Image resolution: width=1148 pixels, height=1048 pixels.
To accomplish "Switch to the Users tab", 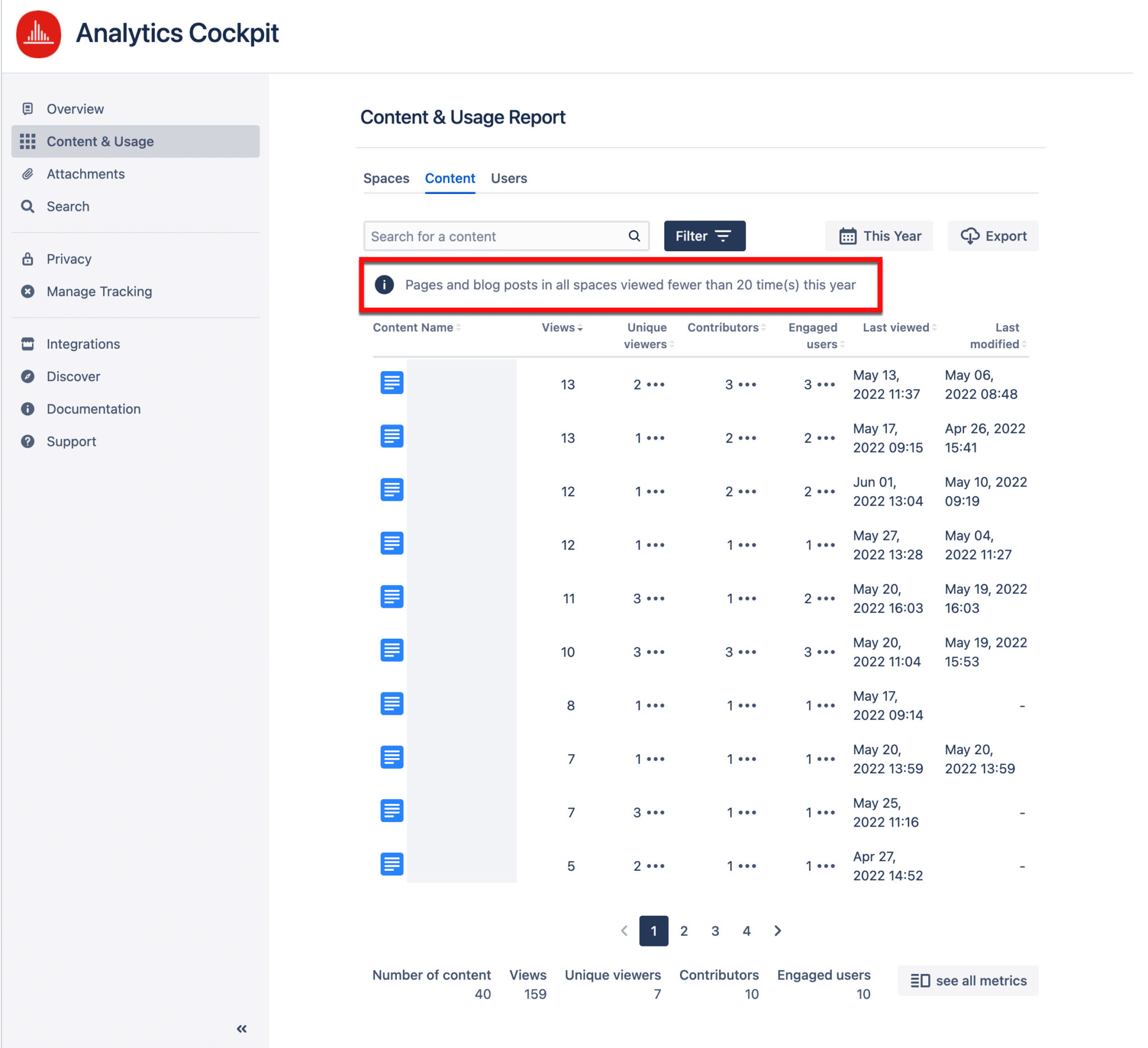I will pyautogui.click(x=508, y=178).
